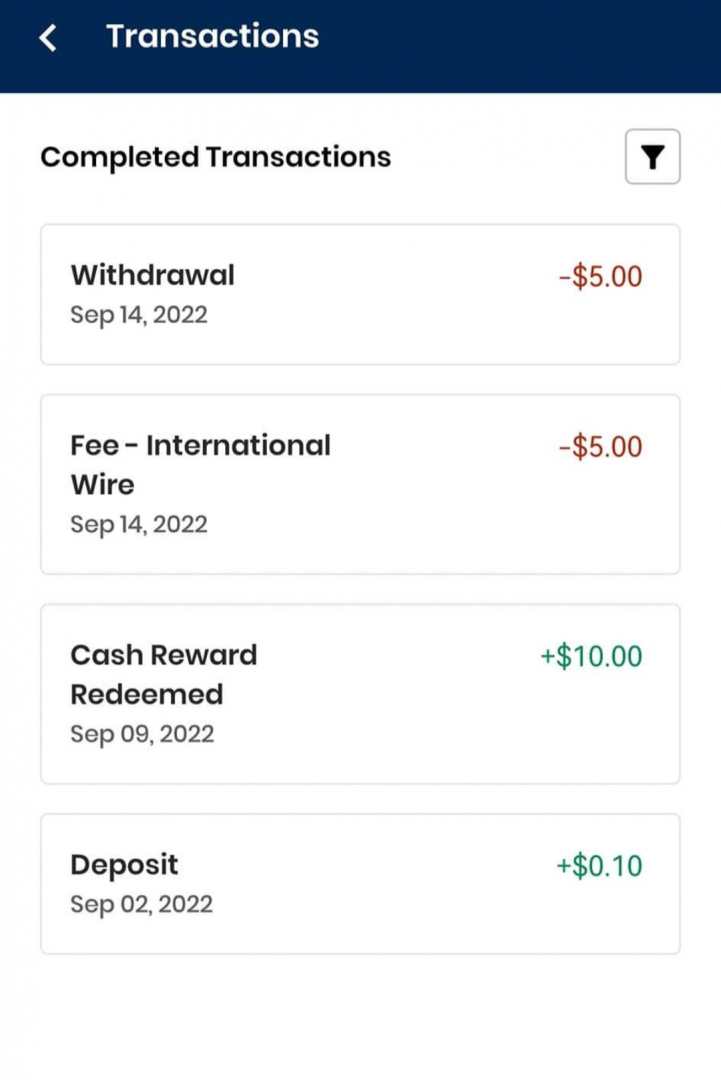Tap the Withdrawal title text

coord(152,275)
